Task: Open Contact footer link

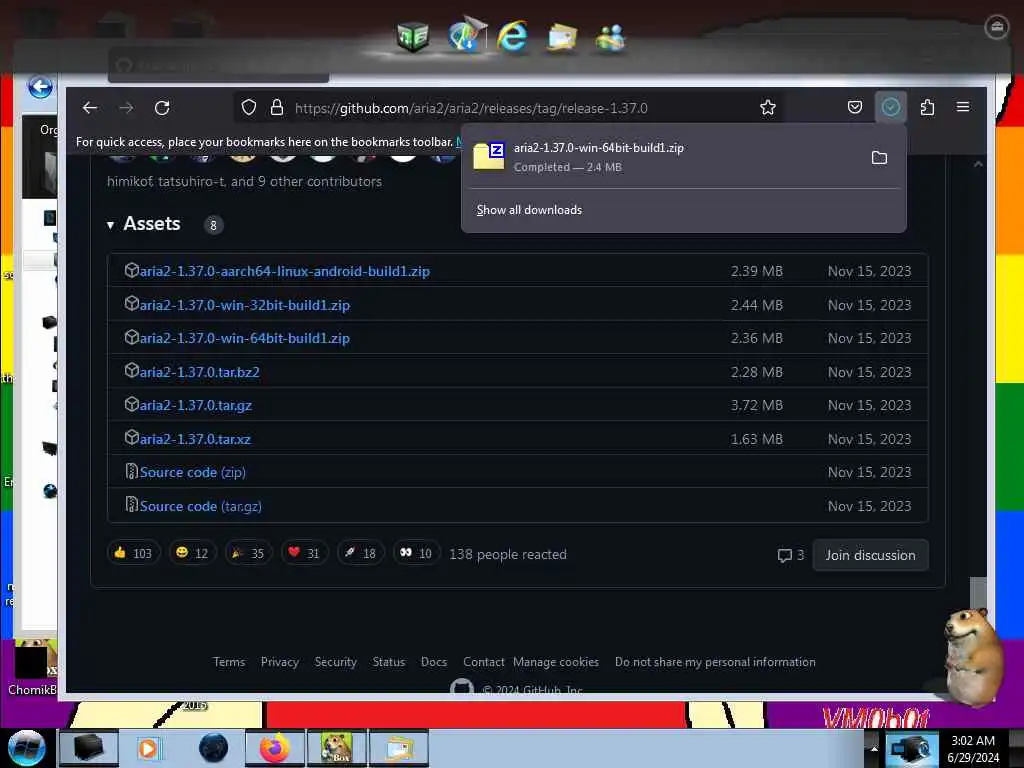Action: 483,662
